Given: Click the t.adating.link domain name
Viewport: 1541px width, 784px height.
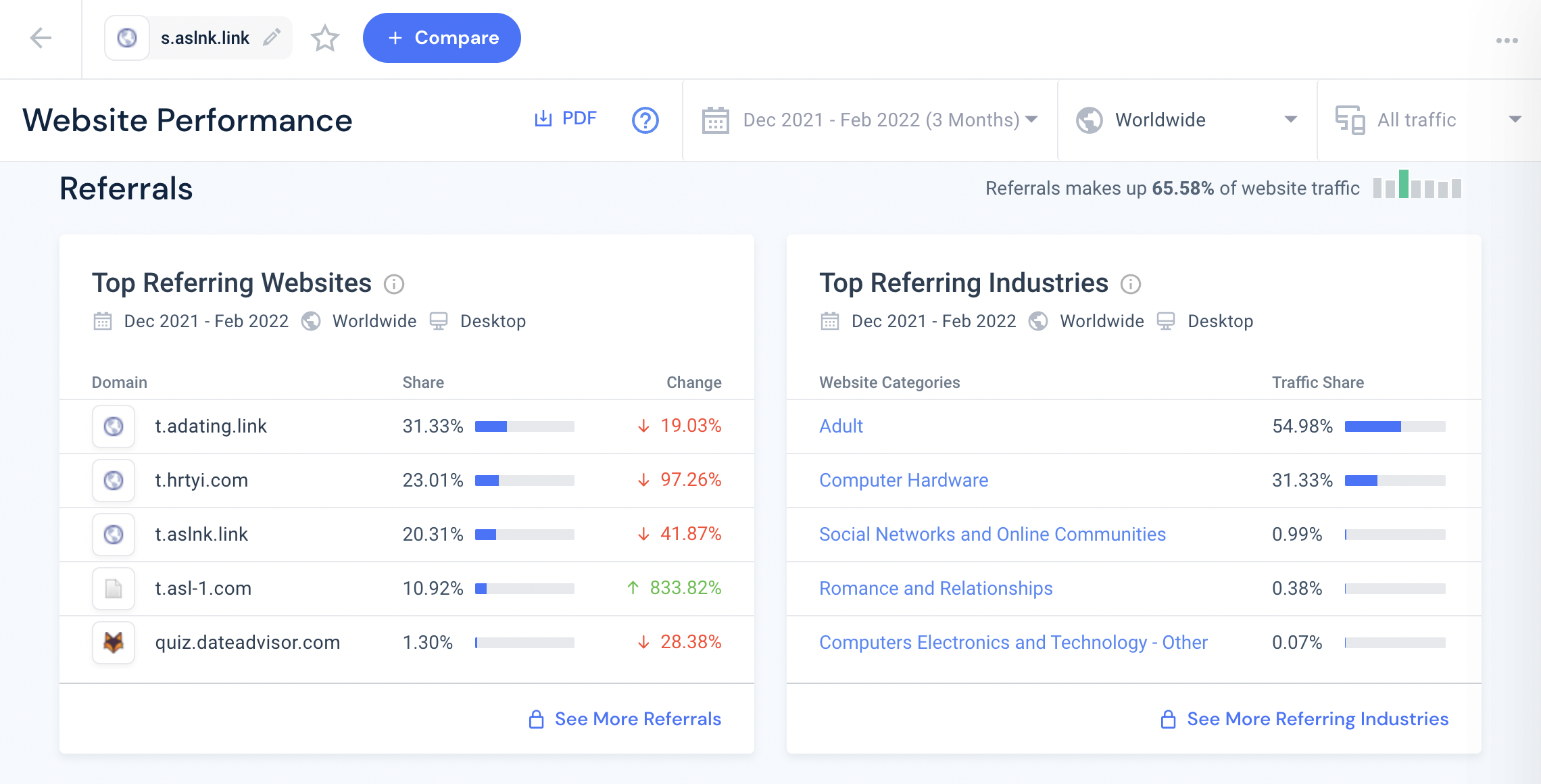Looking at the screenshot, I should [211, 426].
